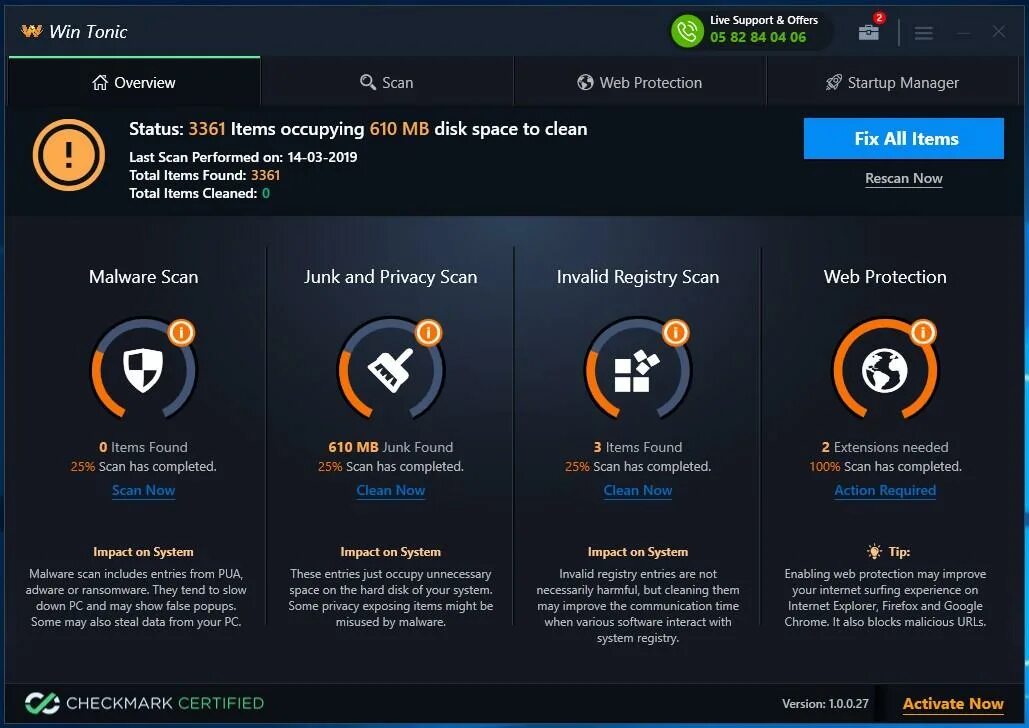
Task: Close the Win Tonic window
Action: 998,32
